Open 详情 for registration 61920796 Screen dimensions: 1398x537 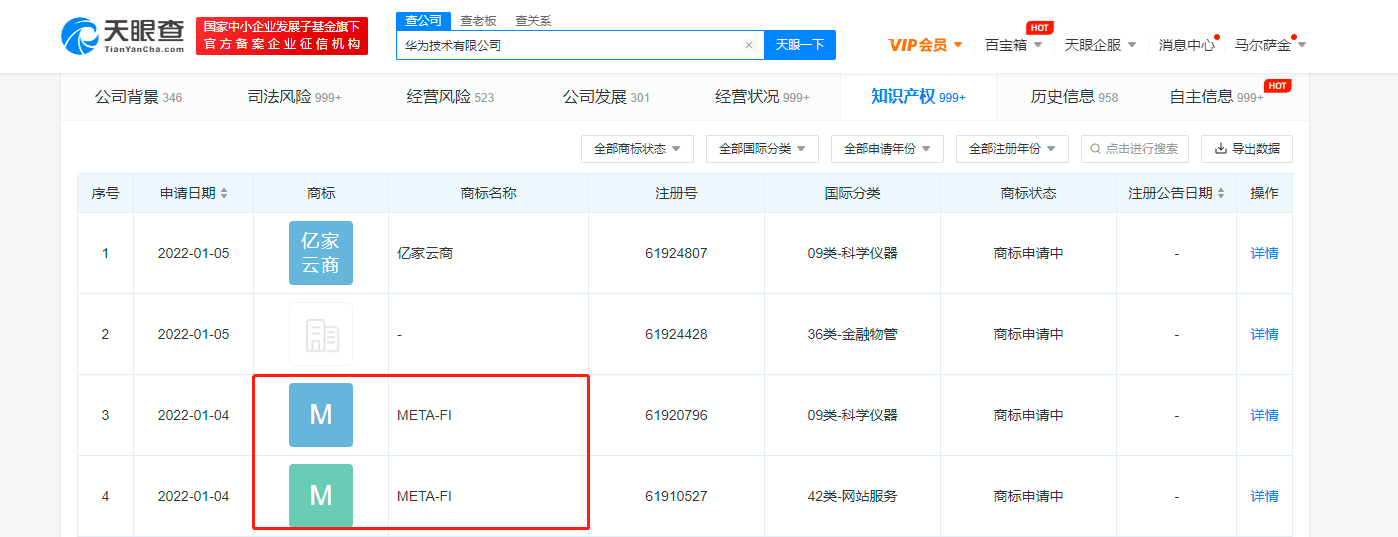pyautogui.click(x=1264, y=415)
